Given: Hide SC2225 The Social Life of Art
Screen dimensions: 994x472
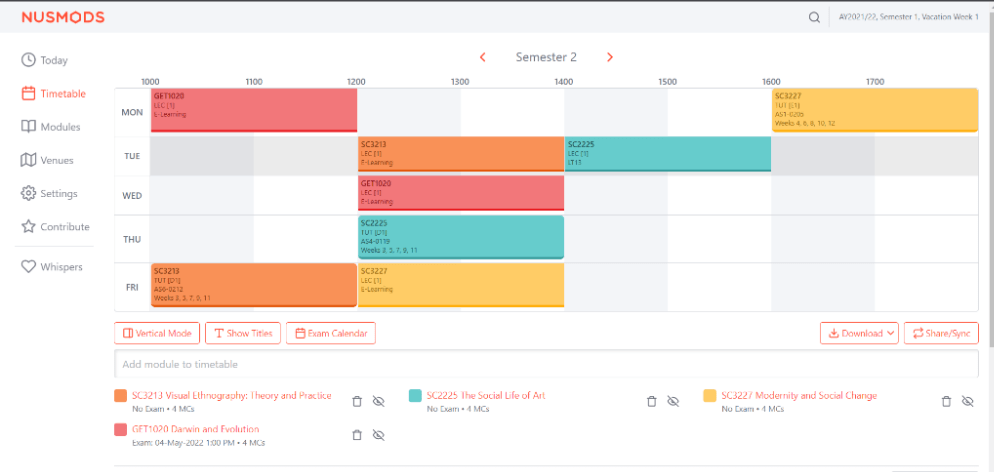Looking at the screenshot, I should (x=673, y=401).
